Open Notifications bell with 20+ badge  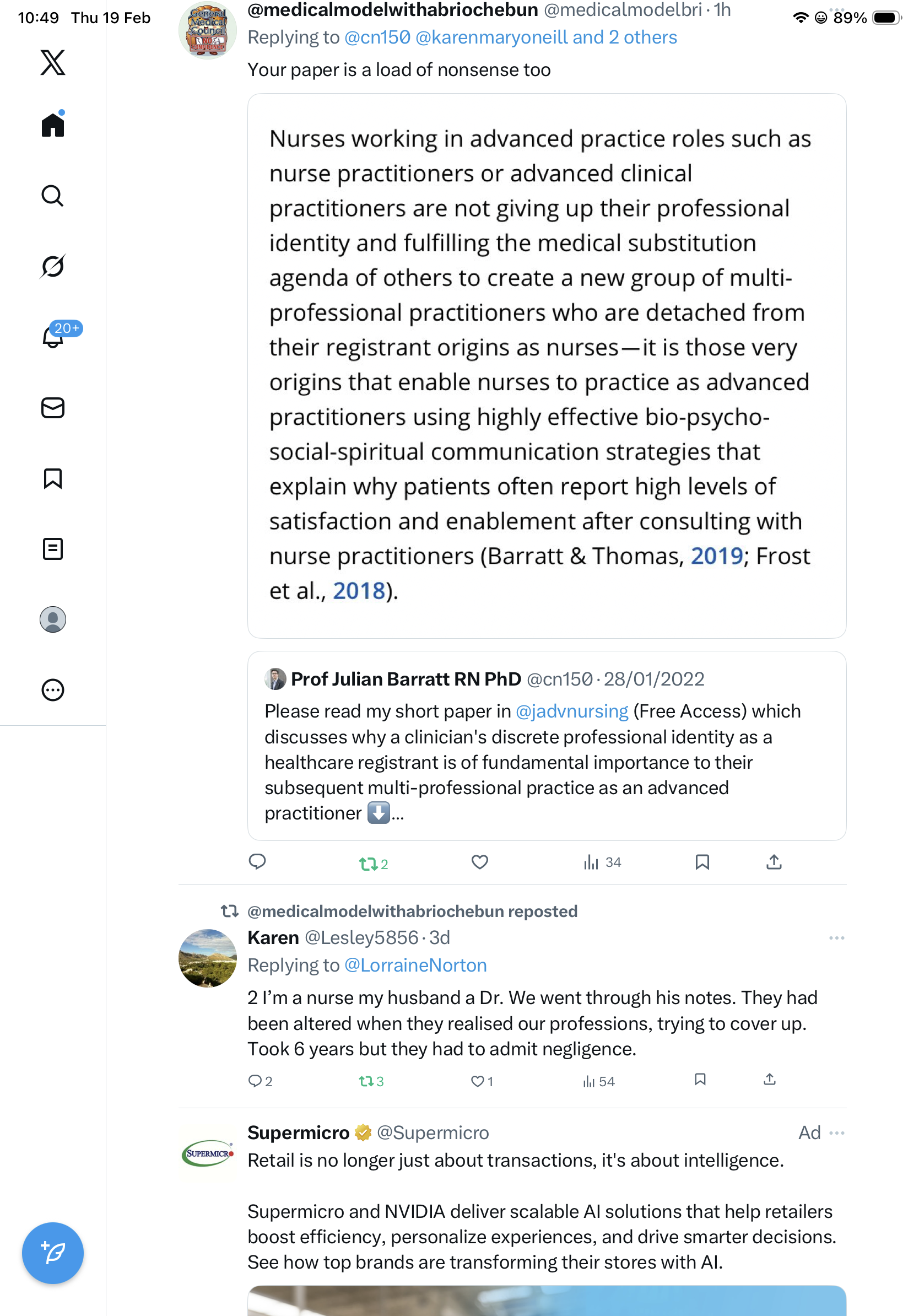(x=53, y=337)
